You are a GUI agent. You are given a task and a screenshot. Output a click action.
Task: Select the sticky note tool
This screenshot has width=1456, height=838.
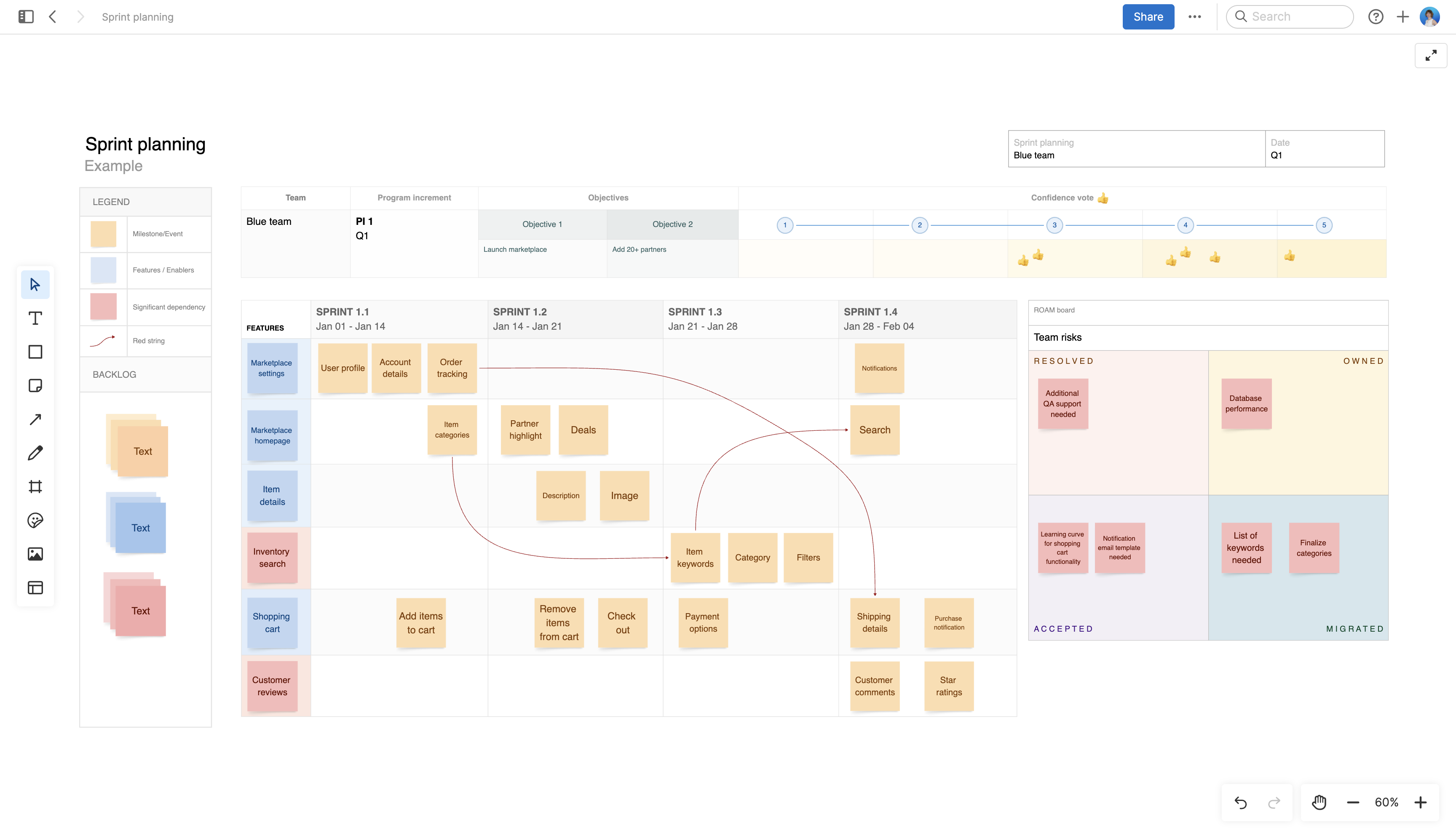(35, 385)
